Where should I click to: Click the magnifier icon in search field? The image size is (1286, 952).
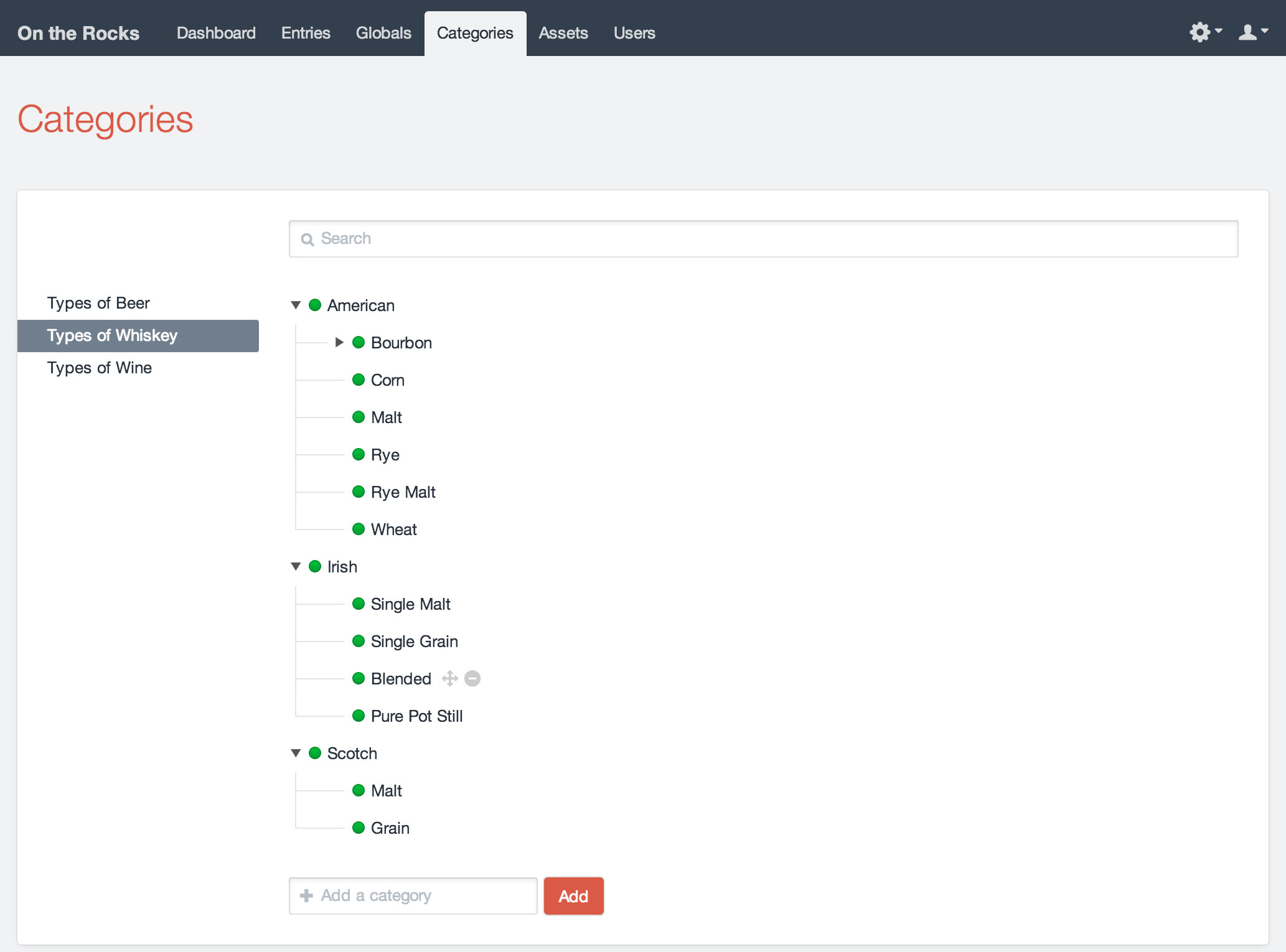(307, 240)
